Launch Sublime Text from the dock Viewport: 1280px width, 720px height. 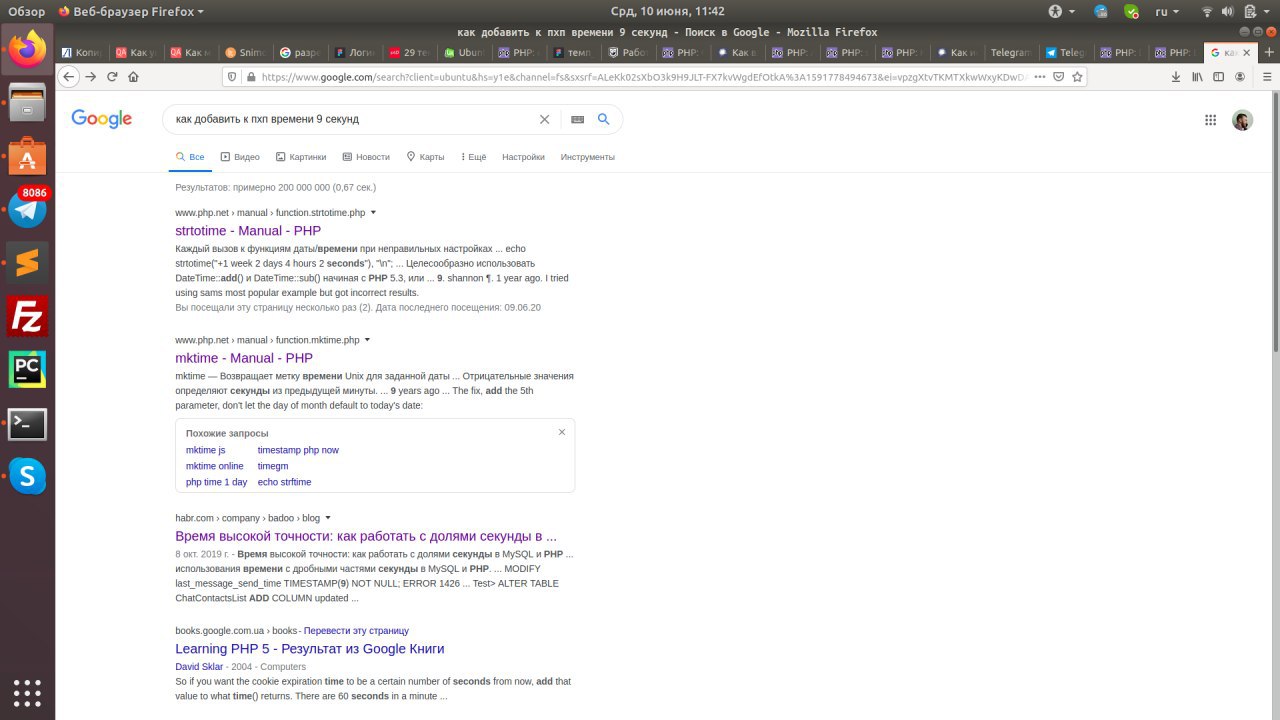coord(27,263)
